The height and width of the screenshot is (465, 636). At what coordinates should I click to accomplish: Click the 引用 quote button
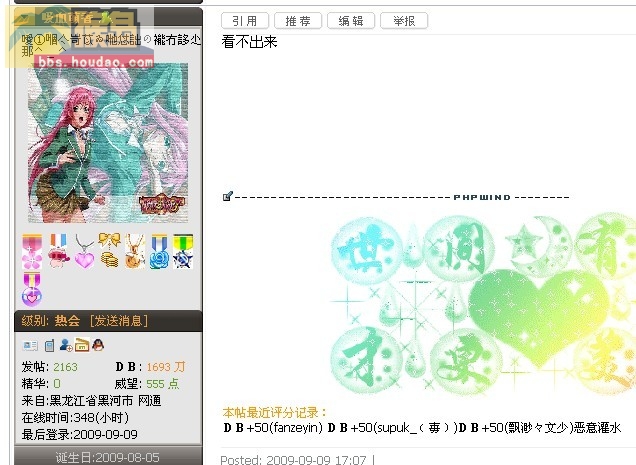pyautogui.click(x=245, y=21)
